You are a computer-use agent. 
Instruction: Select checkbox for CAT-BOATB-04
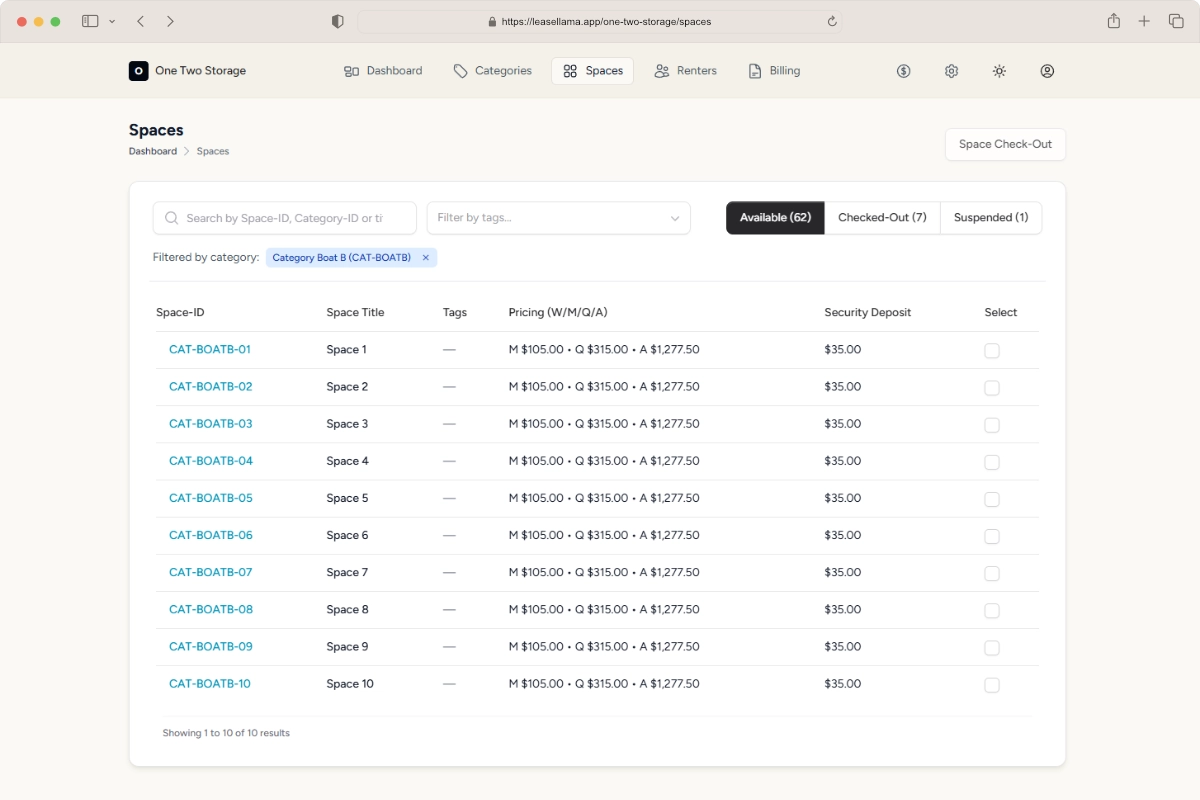point(992,462)
